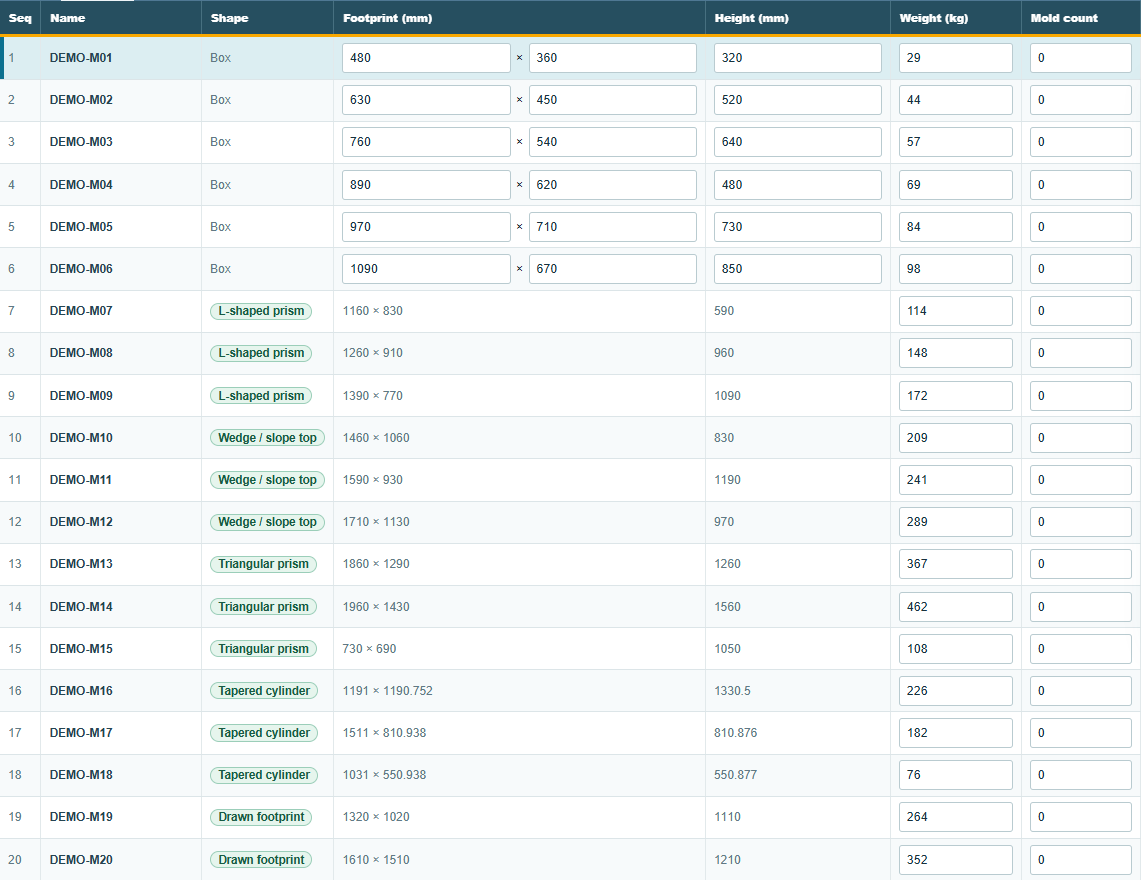Edit weight 108 for DEMO-M15

coord(955,649)
